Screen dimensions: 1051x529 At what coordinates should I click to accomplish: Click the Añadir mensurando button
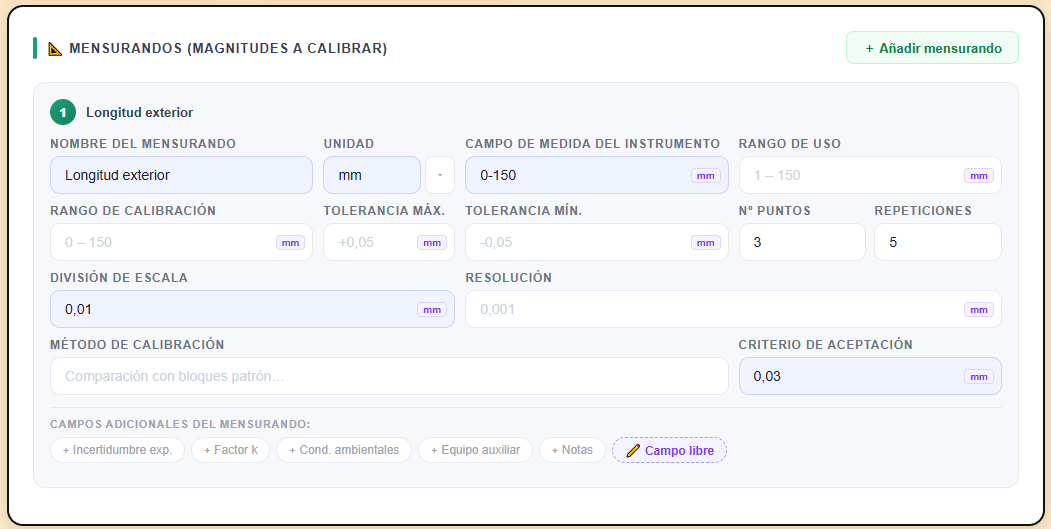(x=932, y=48)
